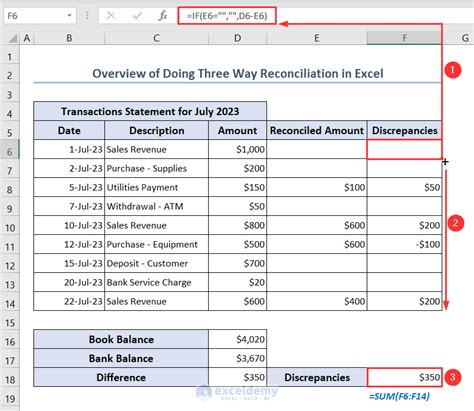The image size is (474, 411).
Task: Select the $3,670 Bank Balance cell
Action: coord(237,358)
